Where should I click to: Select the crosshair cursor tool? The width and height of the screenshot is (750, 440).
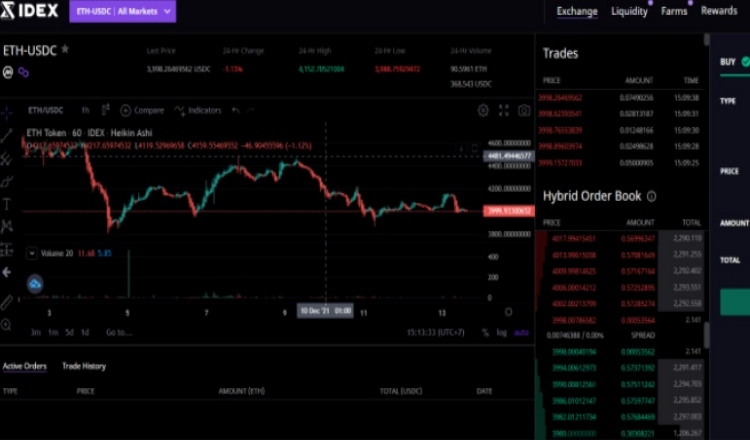click(x=7, y=113)
